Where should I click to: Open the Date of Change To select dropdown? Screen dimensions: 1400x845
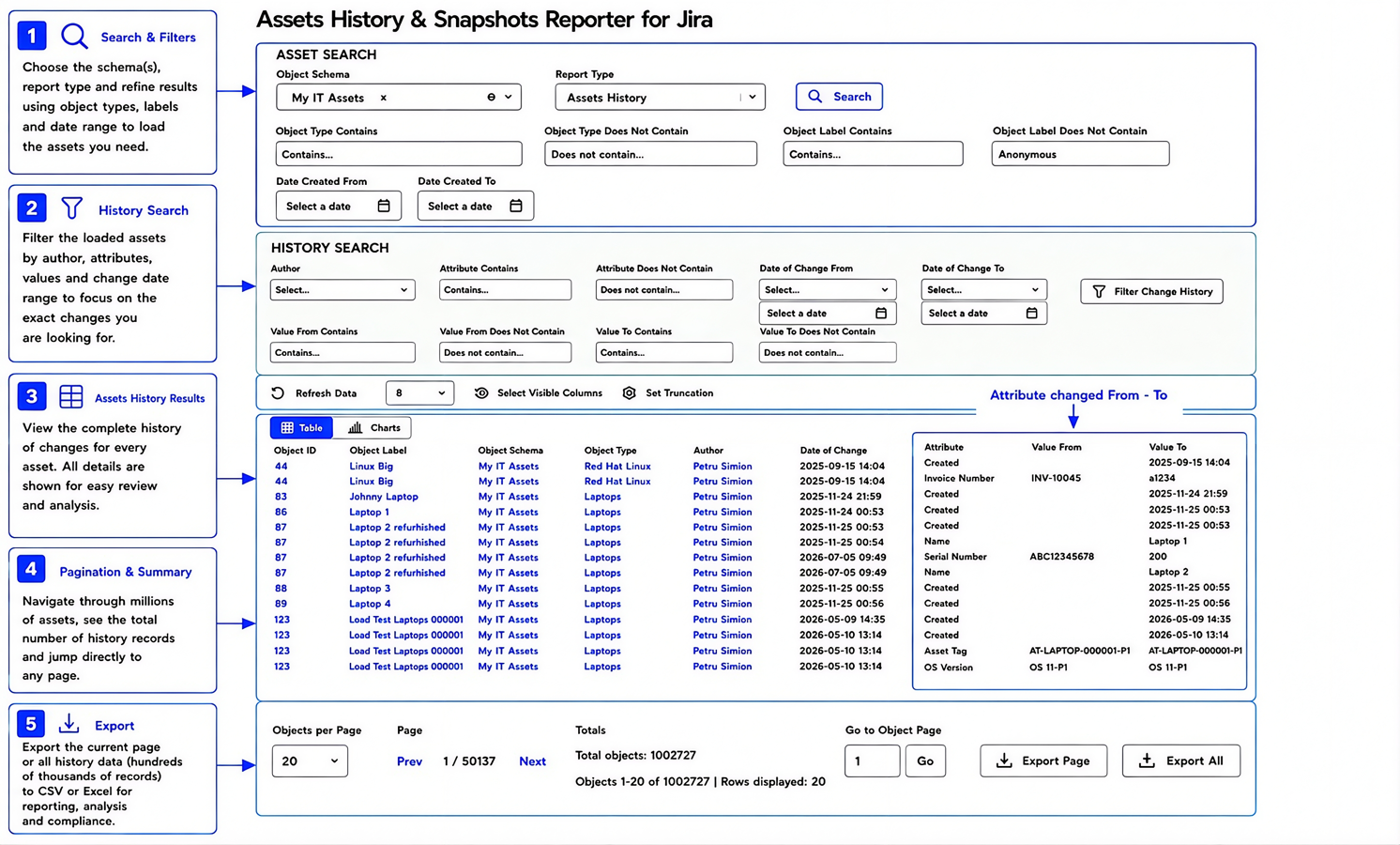983,290
